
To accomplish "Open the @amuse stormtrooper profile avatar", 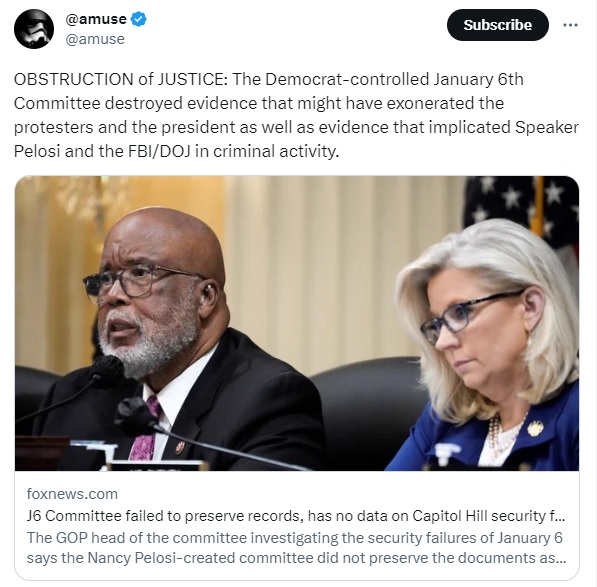I will (x=34, y=29).
